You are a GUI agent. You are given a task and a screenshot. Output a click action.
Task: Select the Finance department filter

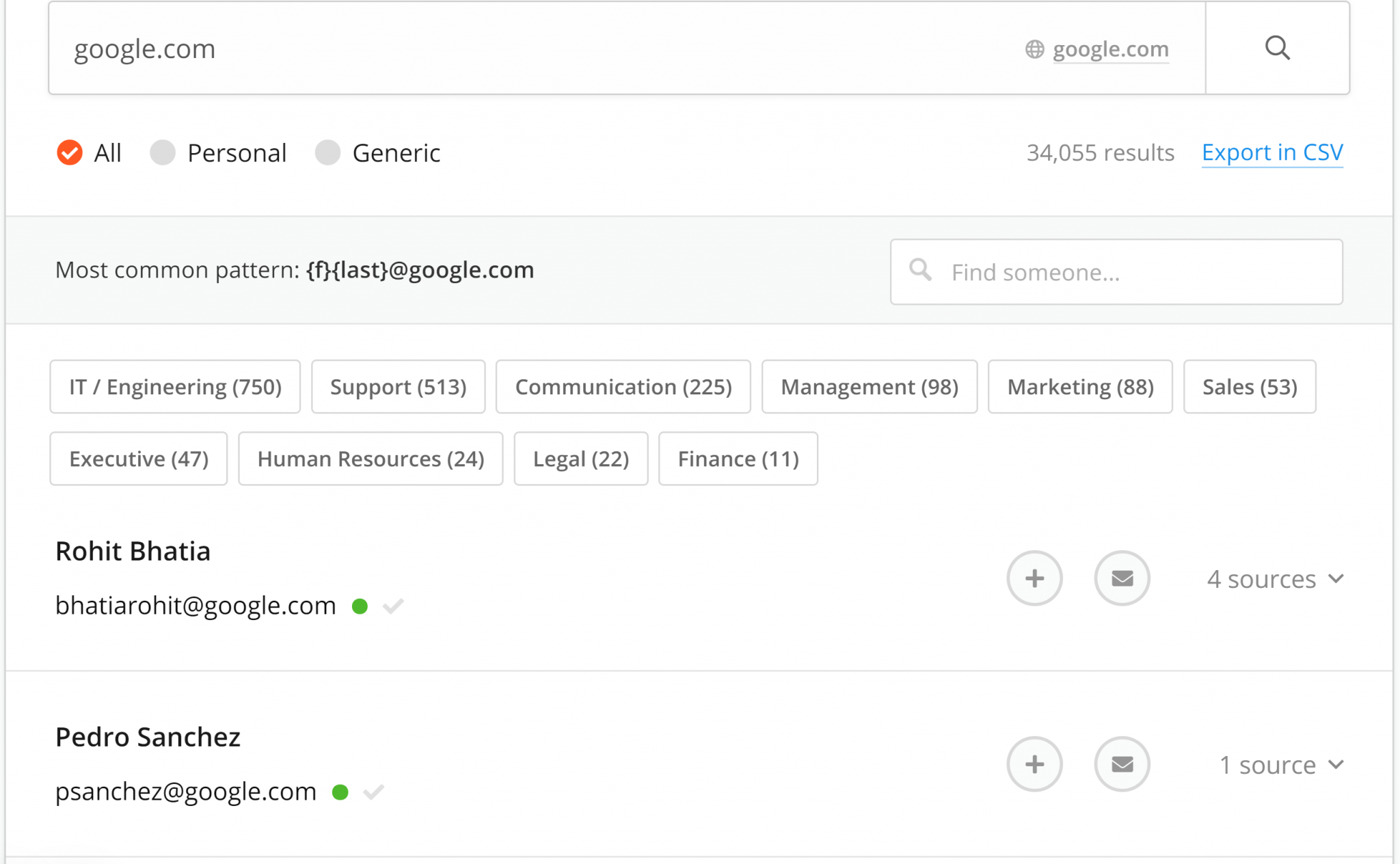[738, 459]
